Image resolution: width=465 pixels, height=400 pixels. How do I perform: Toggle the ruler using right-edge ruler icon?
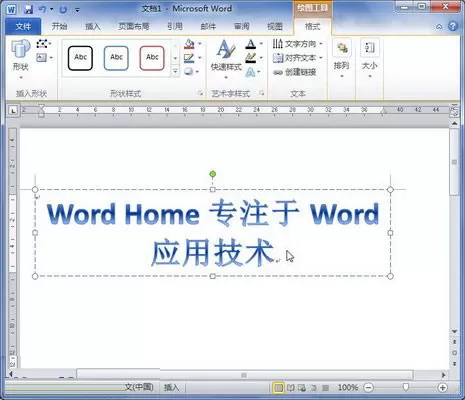[454, 112]
